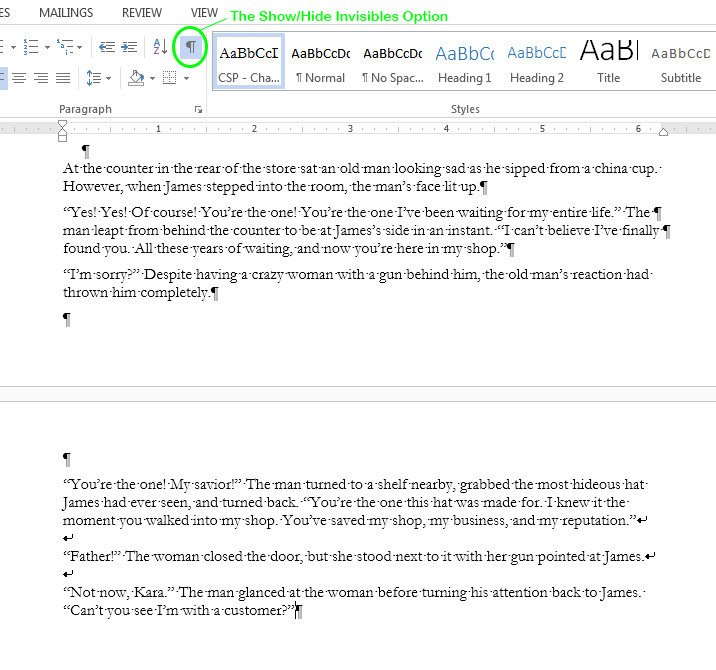Click the line break arrow after "reputation."
This screenshot has width=716, height=670.
click(x=643, y=520)
